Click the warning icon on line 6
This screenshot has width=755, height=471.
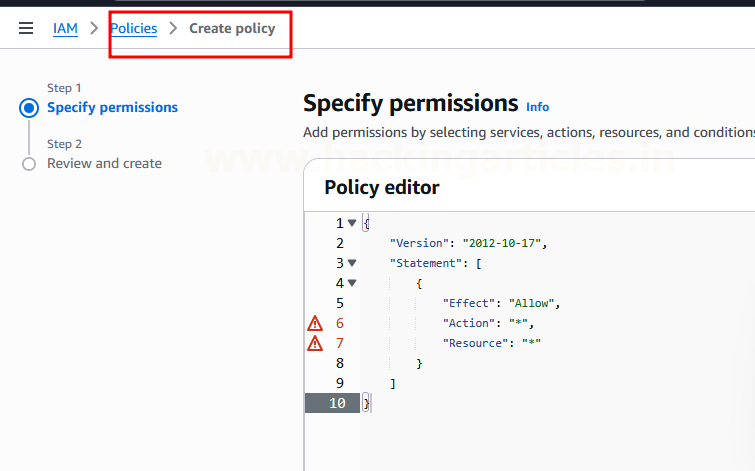coord(315,323)
